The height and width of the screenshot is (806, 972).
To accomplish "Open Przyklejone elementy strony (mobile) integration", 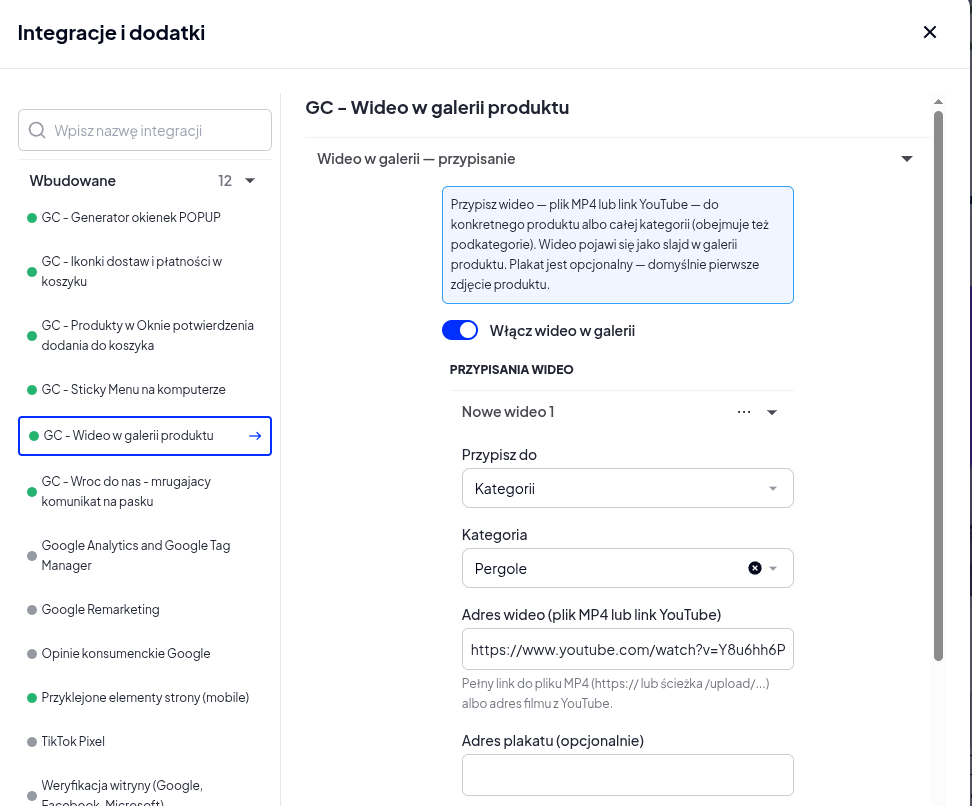I will pyautogui.click(x=145, y=698).
